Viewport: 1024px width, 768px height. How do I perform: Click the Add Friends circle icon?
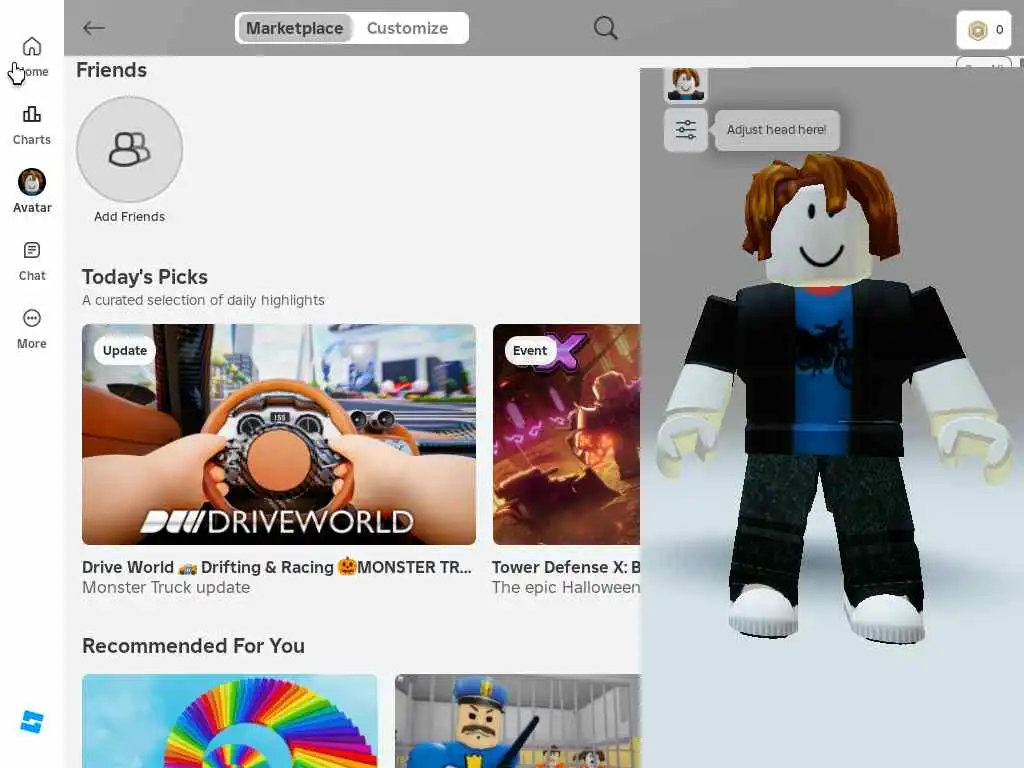pyautogui.click(x=129, y=149)
